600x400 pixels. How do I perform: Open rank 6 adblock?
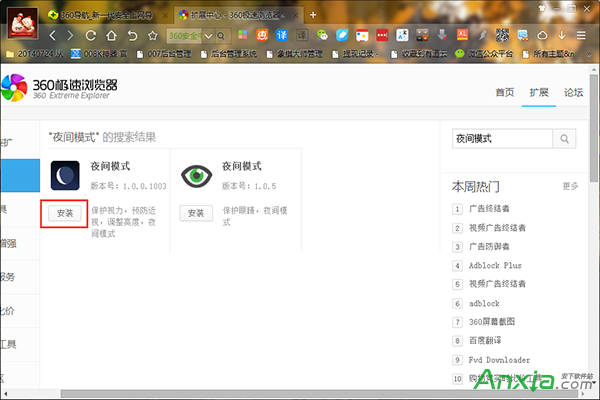pyautogui.click(x=484, y=303)
